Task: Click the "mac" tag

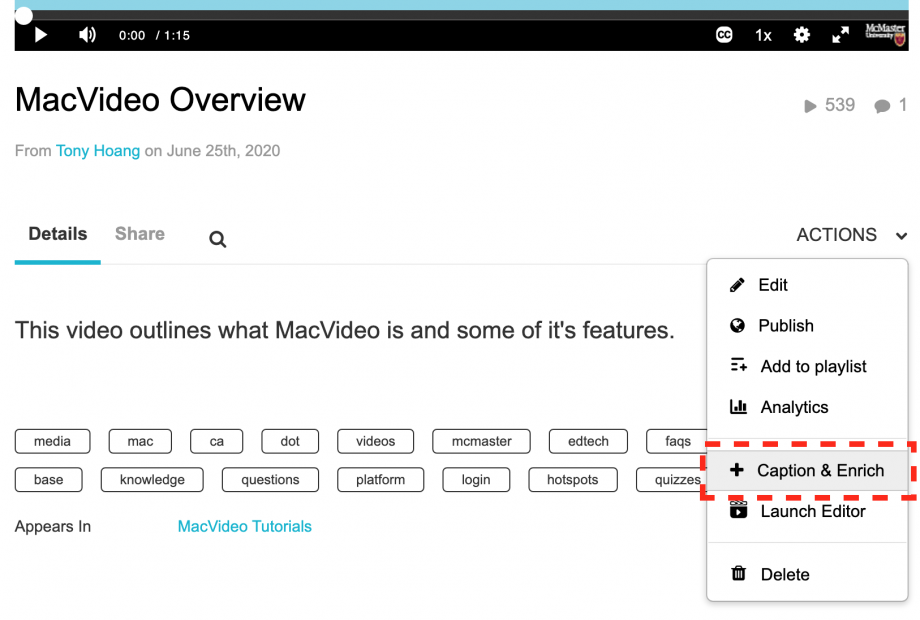Action: [x=140, y=441]
